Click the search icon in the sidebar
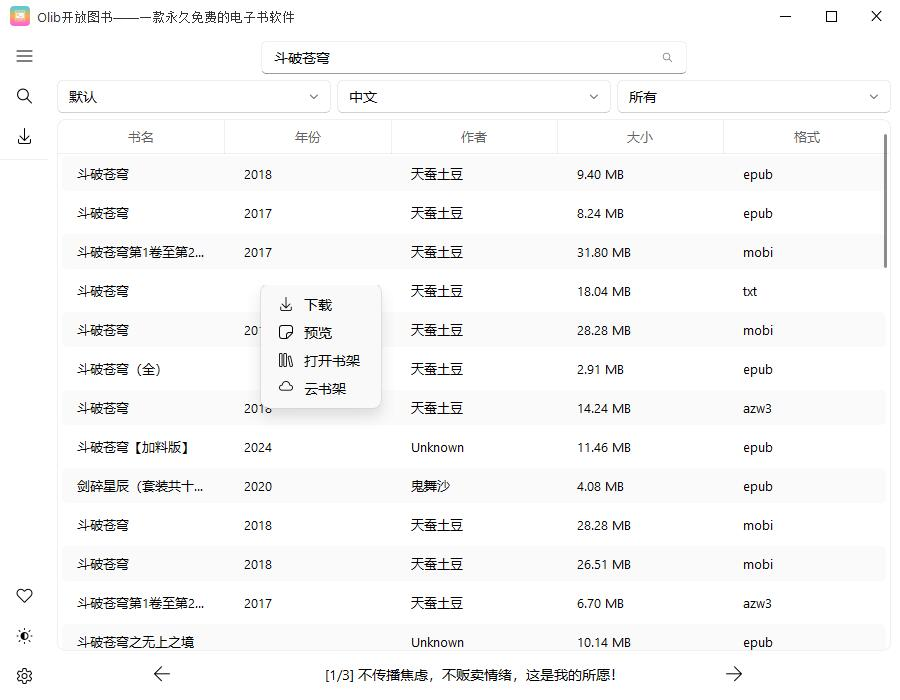 click(x=25, y=96)
